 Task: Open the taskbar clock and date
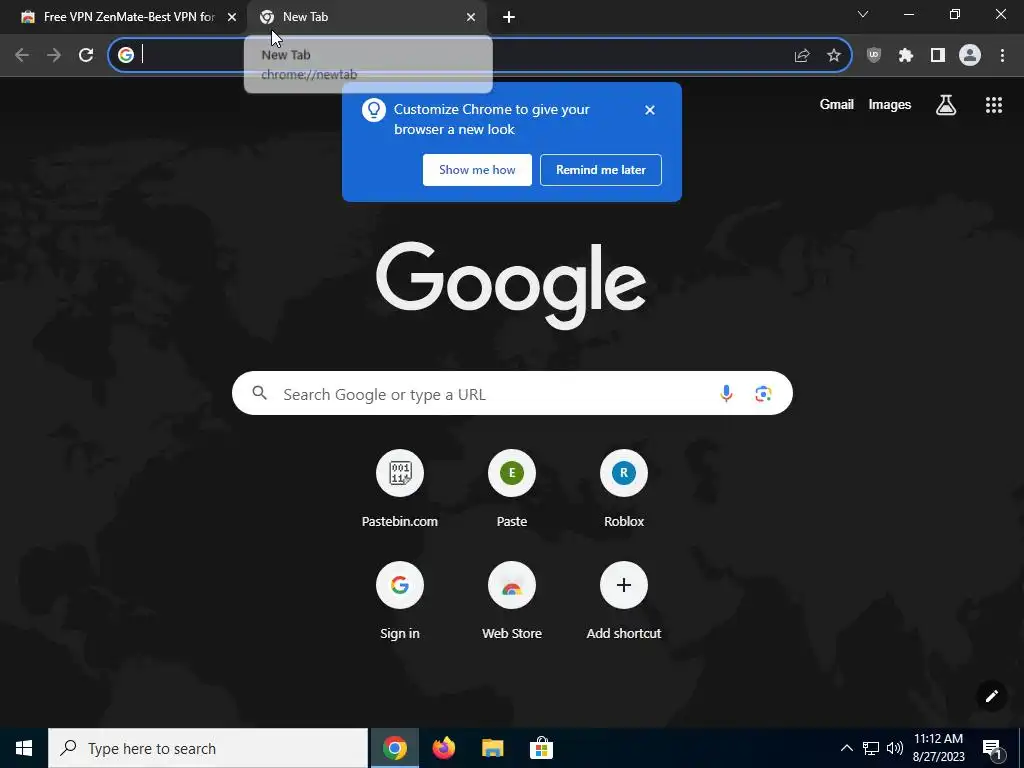click(x=938, y=748)
